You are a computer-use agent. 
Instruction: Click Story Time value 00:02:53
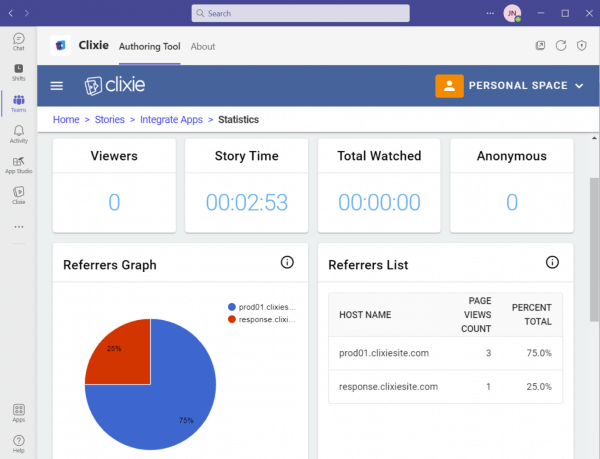[247, 202]
